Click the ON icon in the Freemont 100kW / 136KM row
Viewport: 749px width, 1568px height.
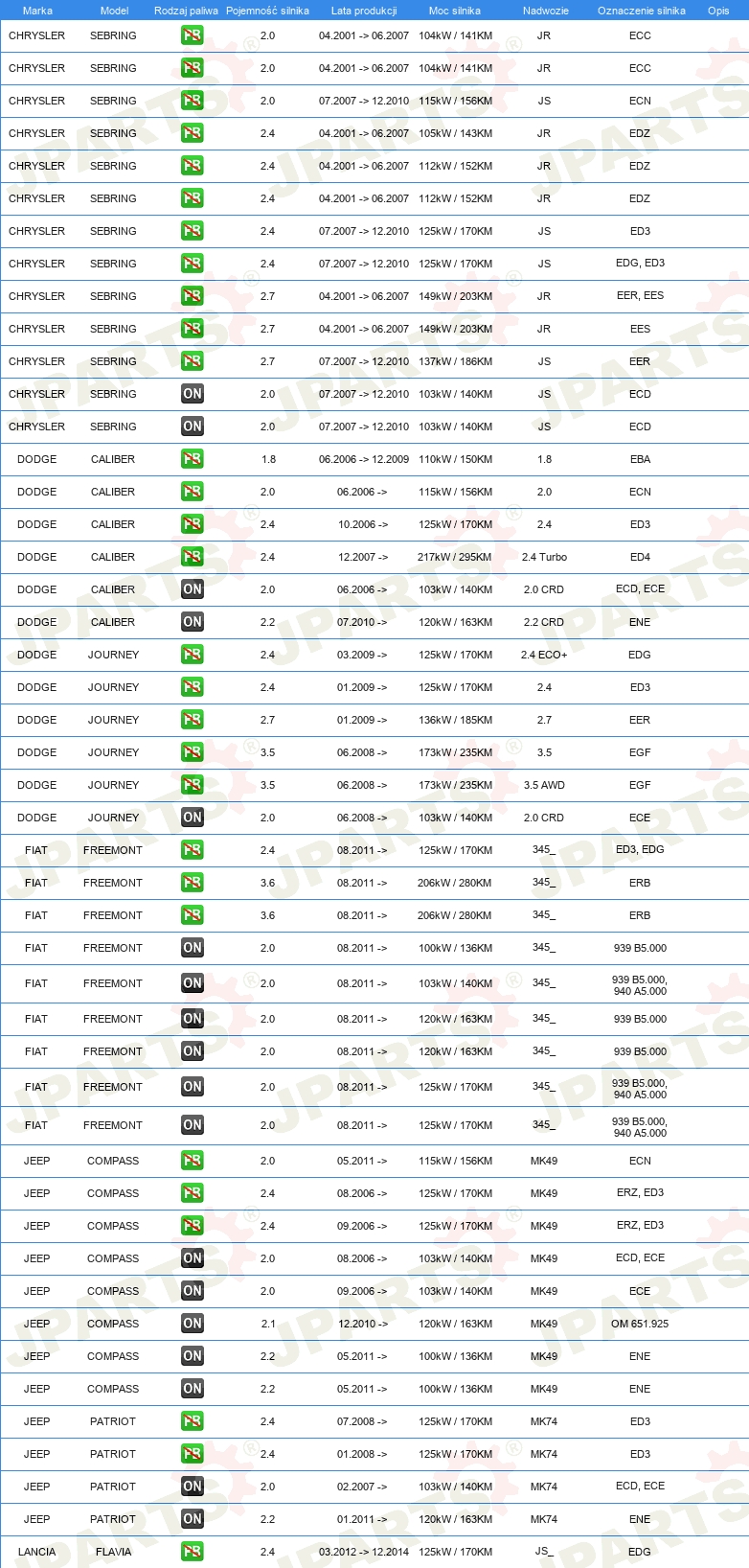pos(193,948)
